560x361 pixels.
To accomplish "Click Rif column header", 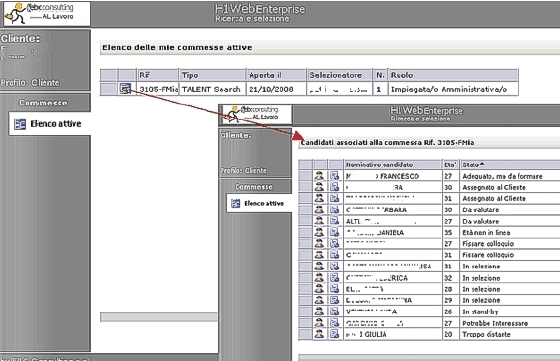I will [x=158, y=75].
